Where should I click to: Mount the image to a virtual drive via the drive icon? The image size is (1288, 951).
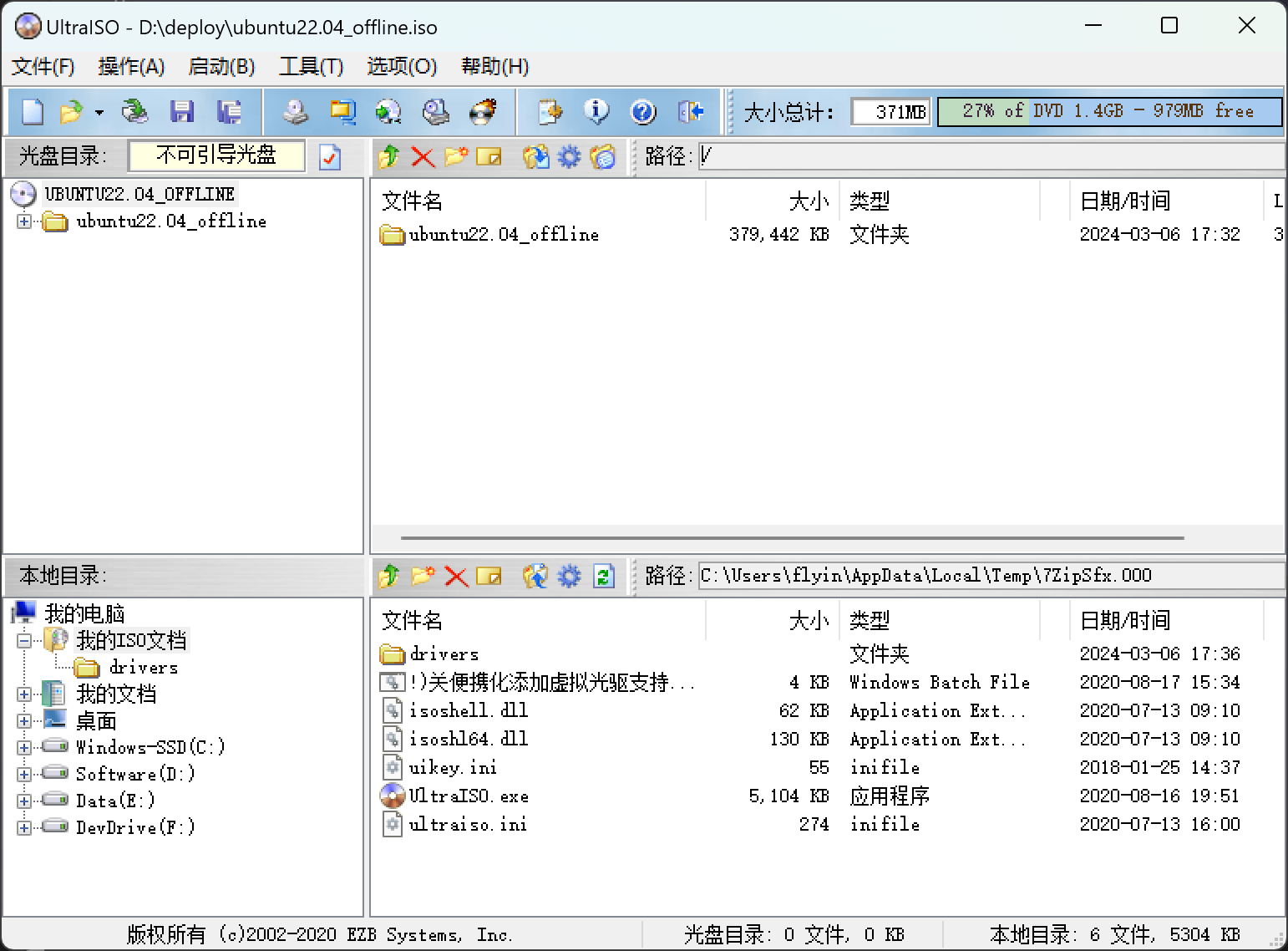click(x=435, y=111)
